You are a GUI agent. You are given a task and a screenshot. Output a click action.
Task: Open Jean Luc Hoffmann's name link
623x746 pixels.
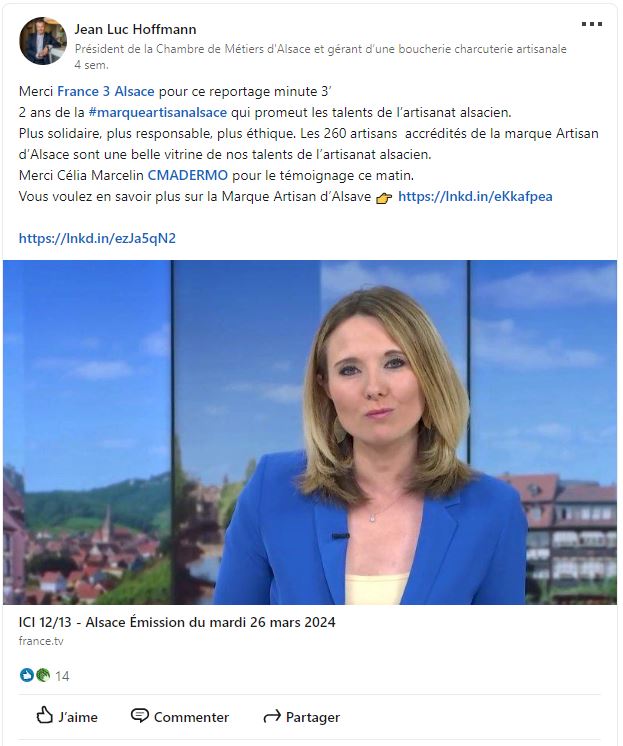(135, 29)
